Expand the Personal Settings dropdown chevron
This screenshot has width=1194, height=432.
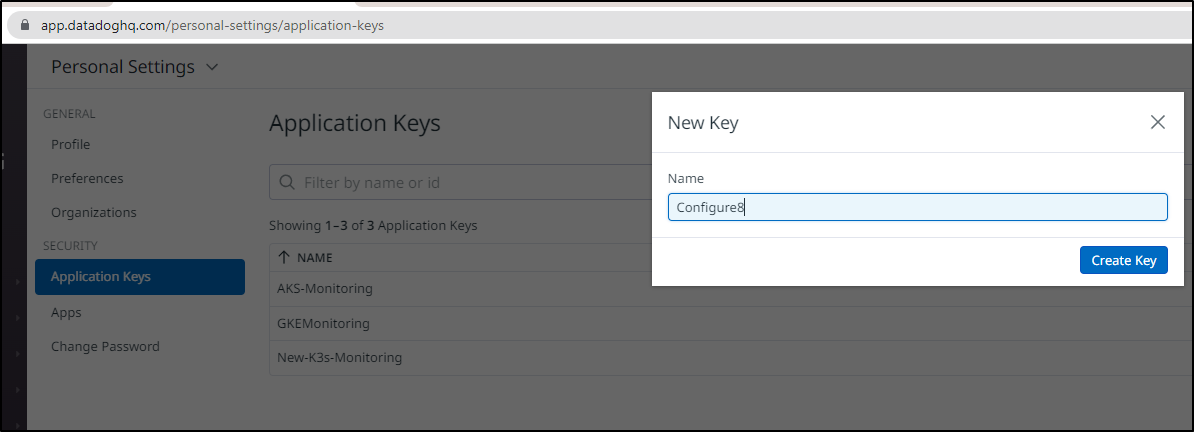point(212,67)
